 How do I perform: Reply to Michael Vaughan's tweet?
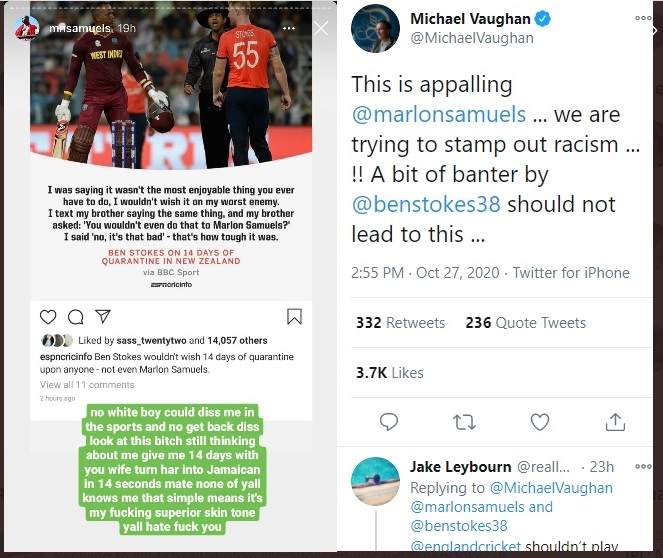(x=389, y=422)
